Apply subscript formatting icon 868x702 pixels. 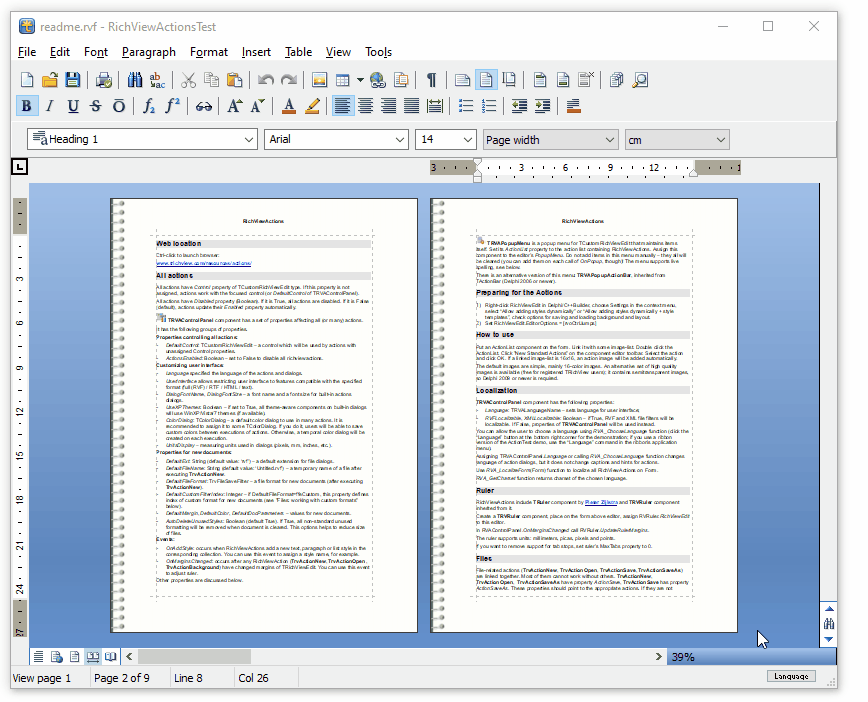(149, 106)
